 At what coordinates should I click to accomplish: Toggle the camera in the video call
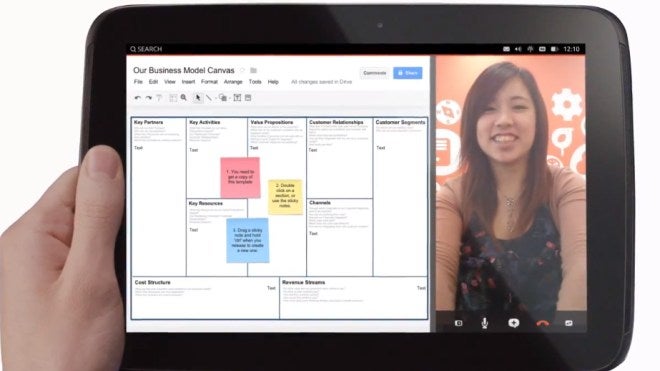(458, 323)
